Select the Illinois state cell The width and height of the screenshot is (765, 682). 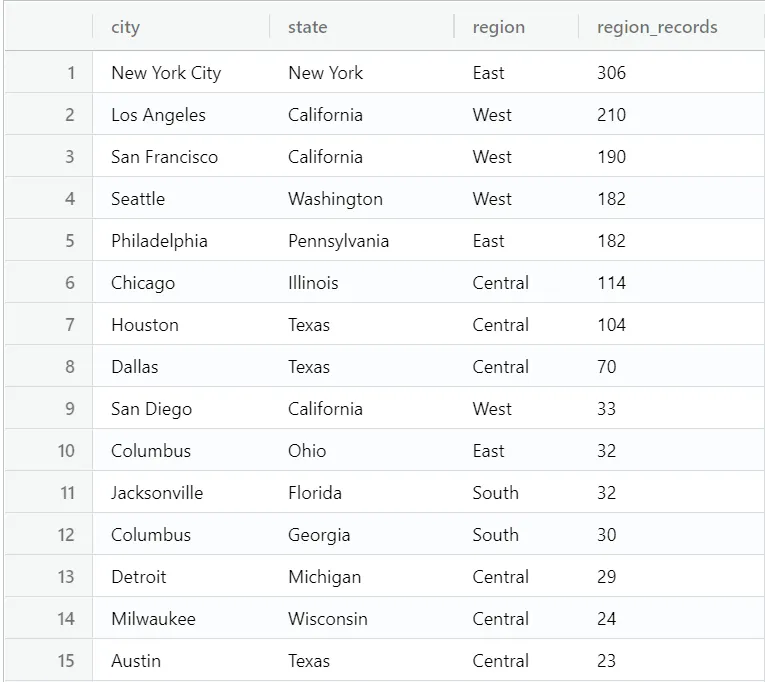pos(313,283)
